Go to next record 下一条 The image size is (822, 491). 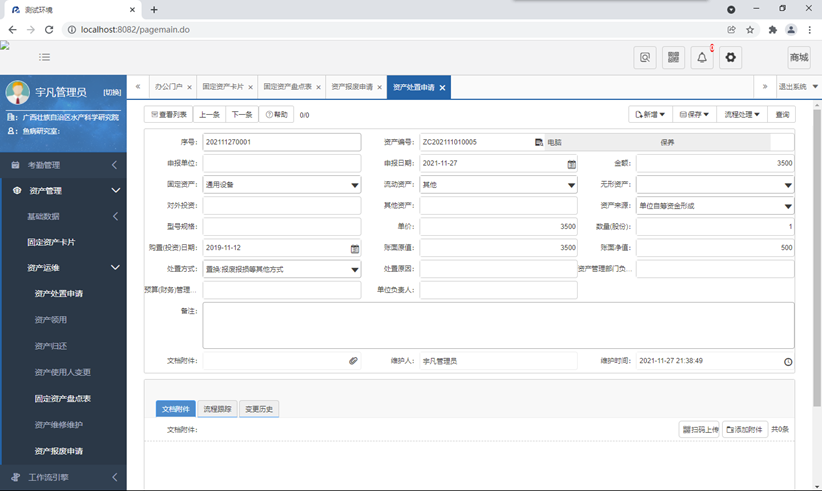(242, 114)
